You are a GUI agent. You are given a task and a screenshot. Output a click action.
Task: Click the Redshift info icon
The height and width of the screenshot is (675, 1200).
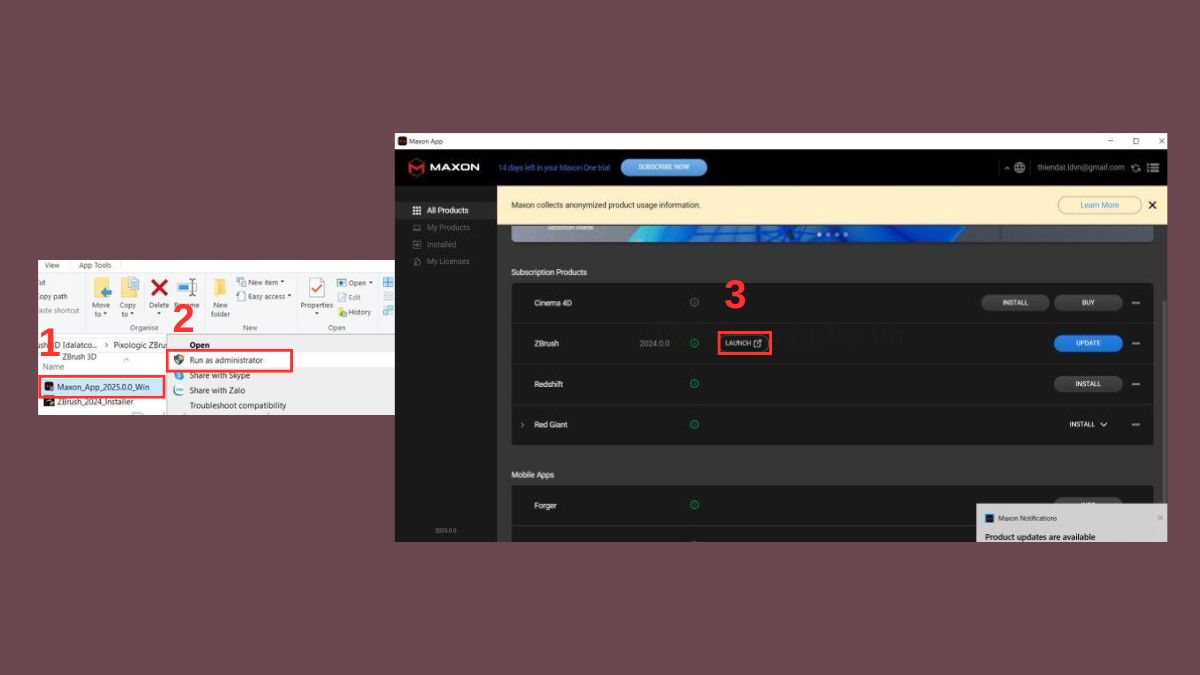[x=694, y=383]
